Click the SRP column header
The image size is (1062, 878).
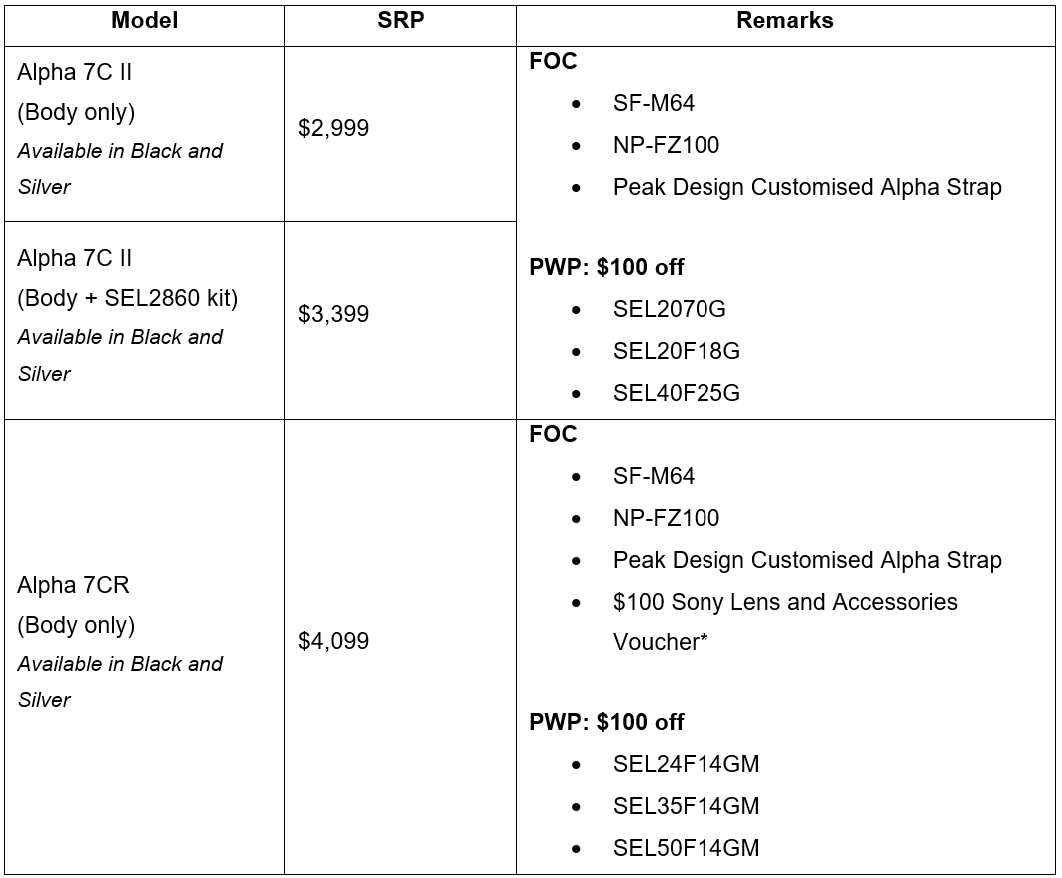click(x=400, y=20)
